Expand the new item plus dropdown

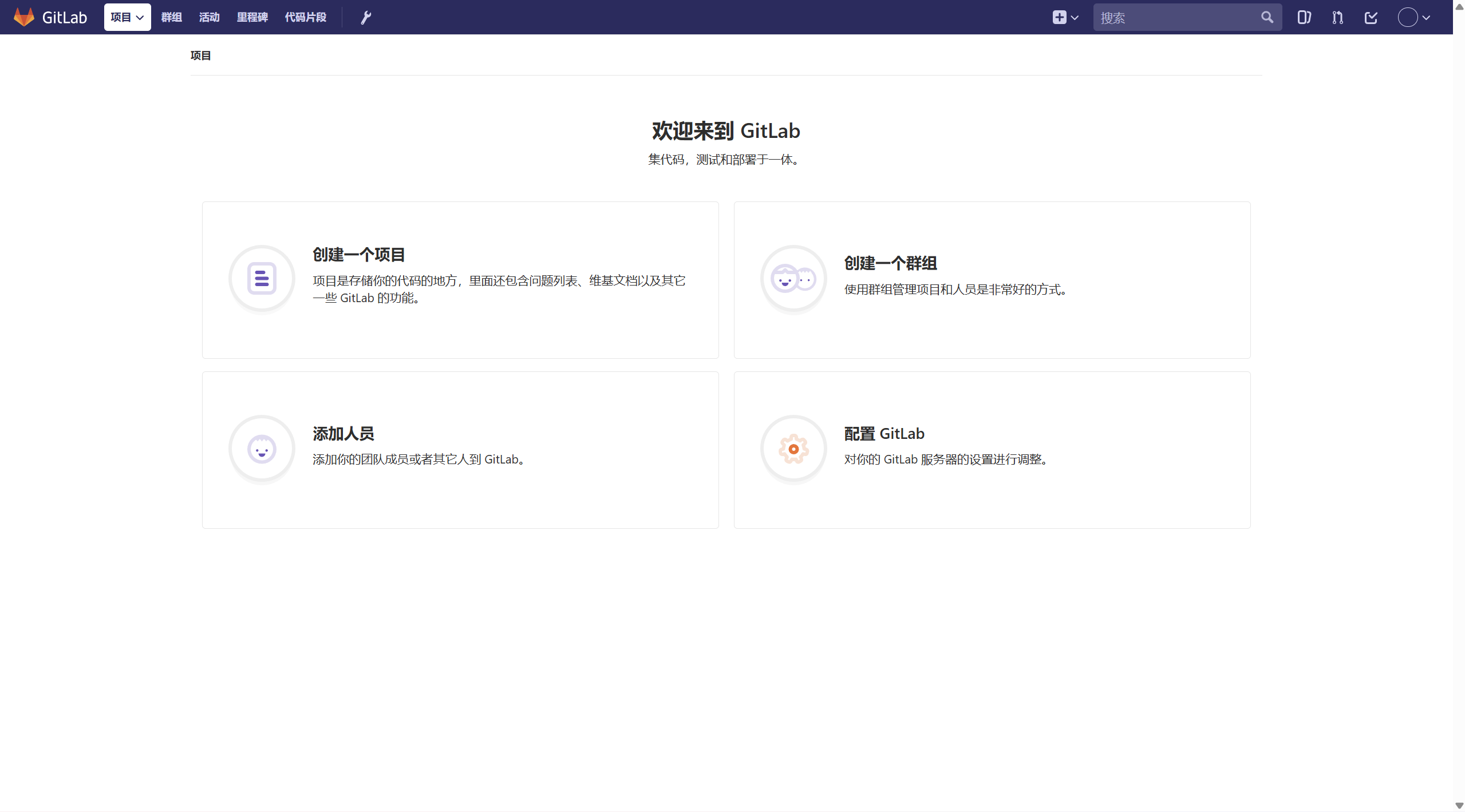click(x=1065, y=17)
